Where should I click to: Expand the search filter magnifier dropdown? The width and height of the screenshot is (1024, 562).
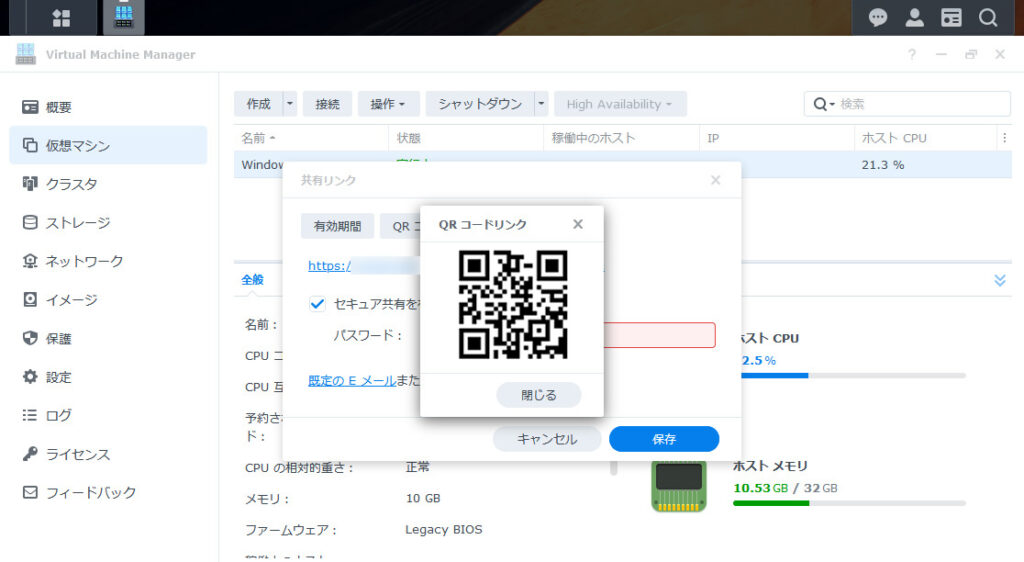tap(824, 104)
